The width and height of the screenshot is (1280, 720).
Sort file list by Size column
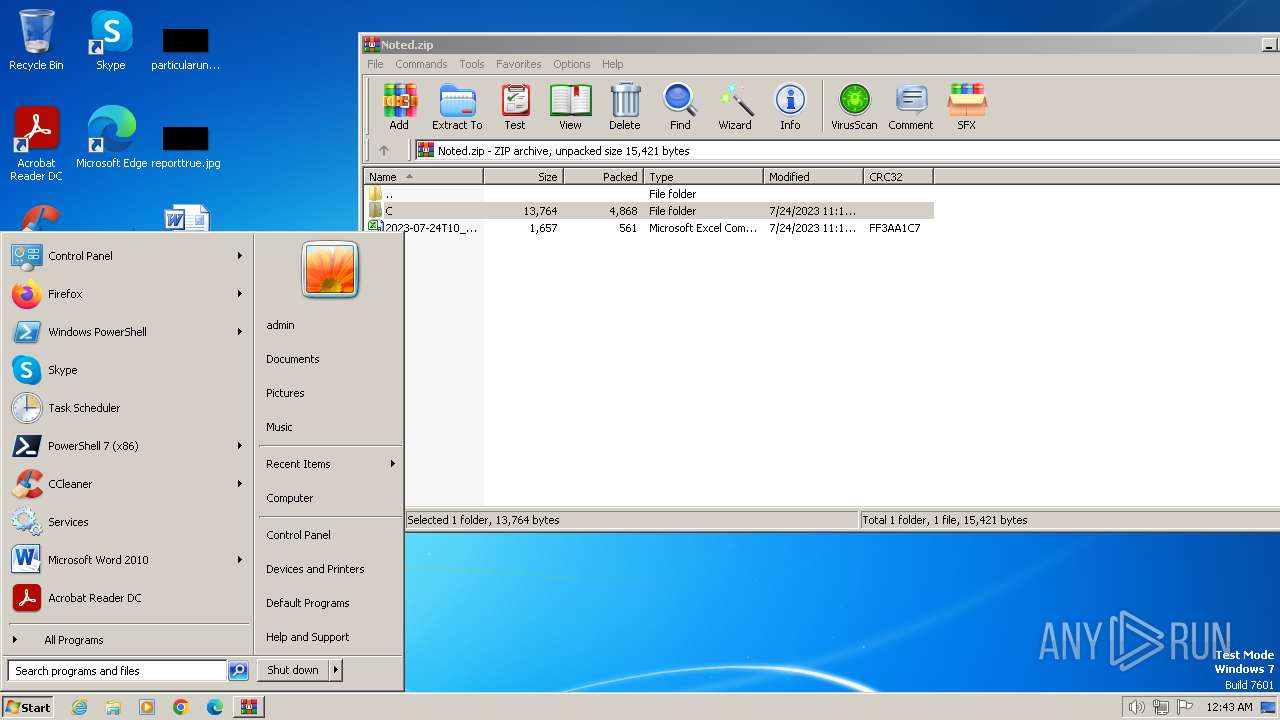524,177
